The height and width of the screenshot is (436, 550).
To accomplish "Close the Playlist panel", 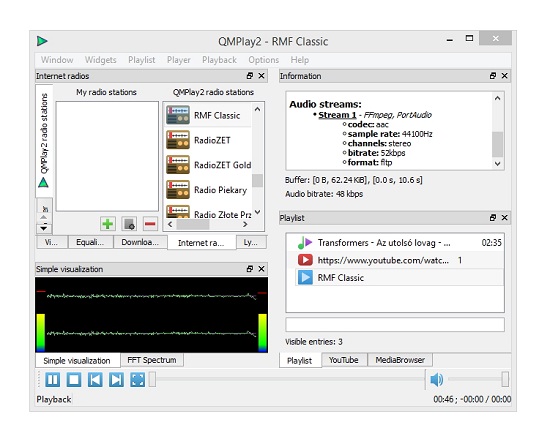I will point(504,218).
